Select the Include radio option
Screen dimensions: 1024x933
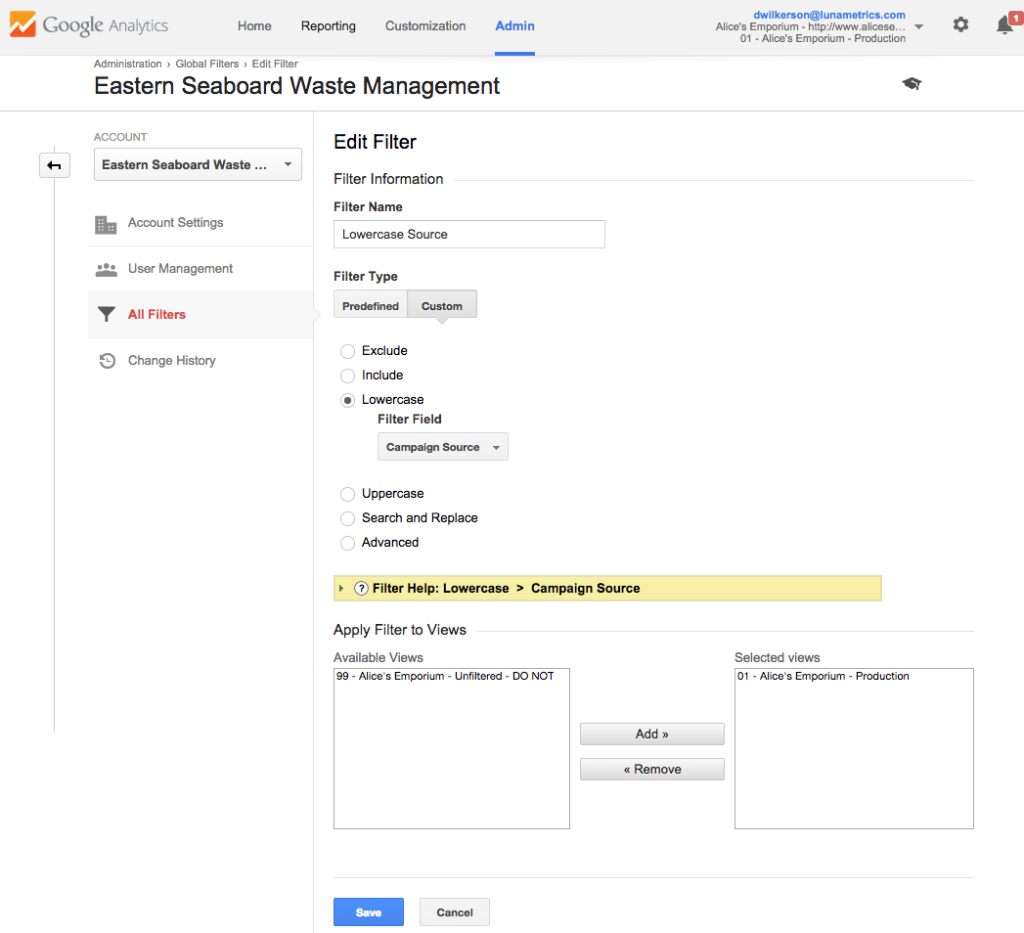point(347,375)
